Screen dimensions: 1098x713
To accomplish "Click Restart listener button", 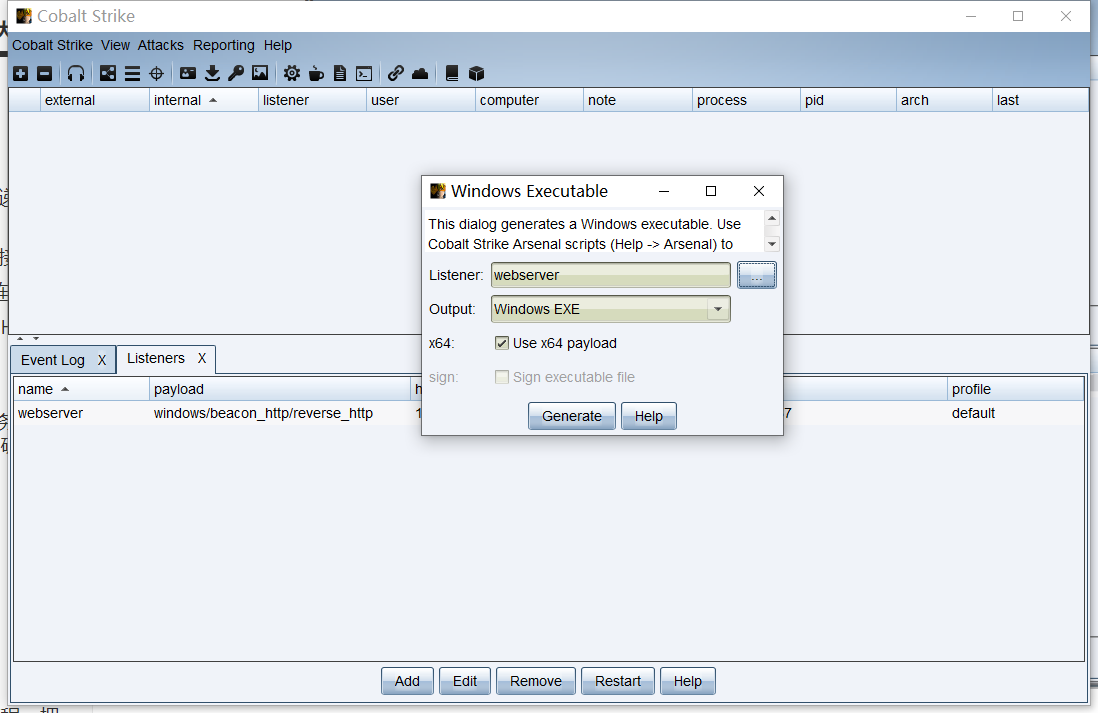I will pos(618,681).
